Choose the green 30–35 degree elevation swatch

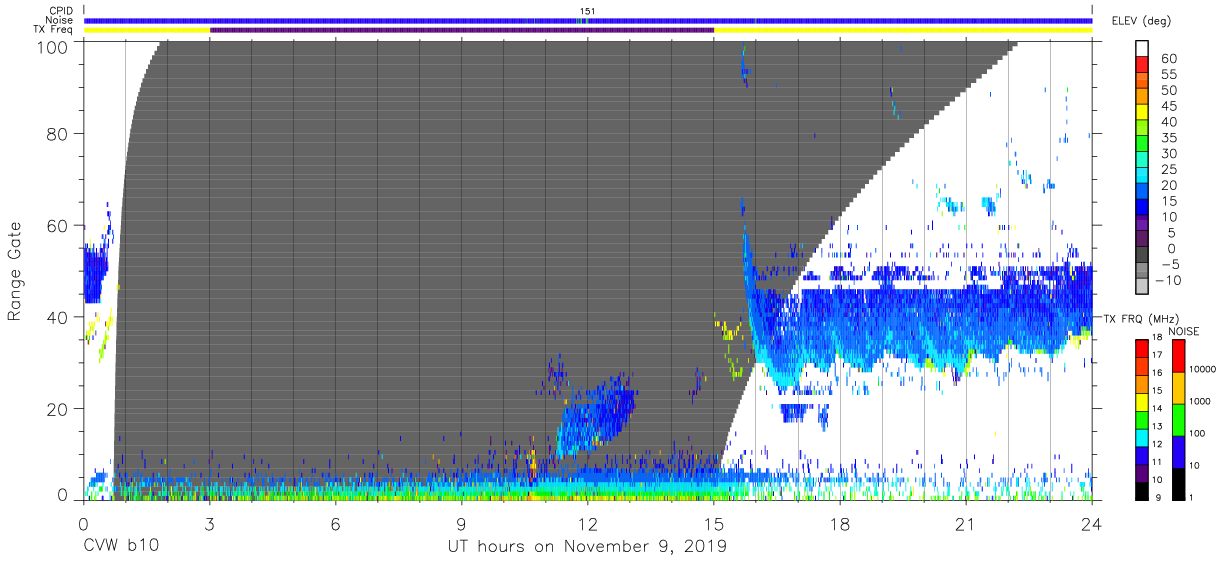click(x=1143, y=145)
